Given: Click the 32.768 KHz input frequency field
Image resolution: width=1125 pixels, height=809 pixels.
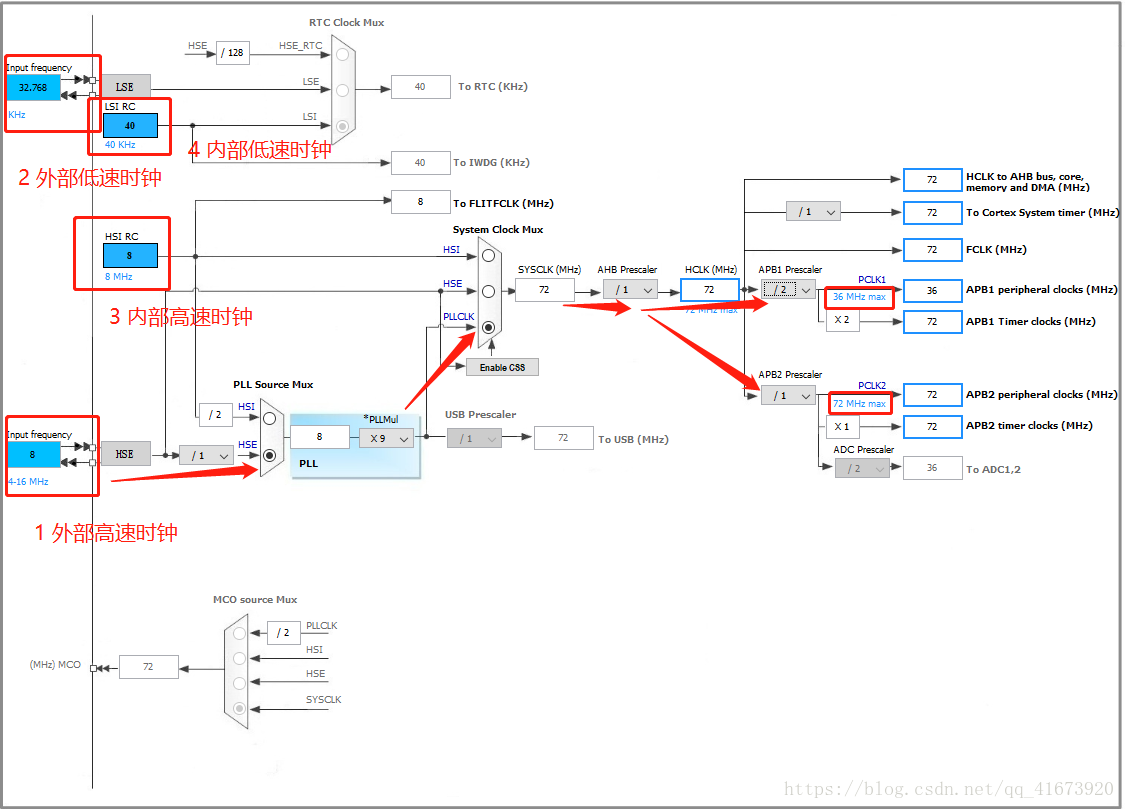Looking at the screenshot, I should point(33,88).
